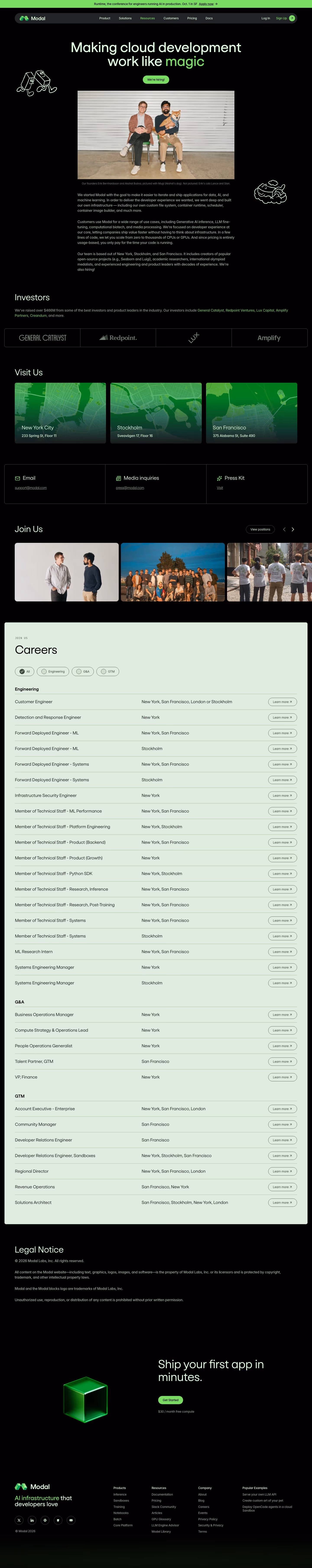Show previous photos in Join Us carousel
The width and height of the screenshot is (312, 1568).
point(284,530)
